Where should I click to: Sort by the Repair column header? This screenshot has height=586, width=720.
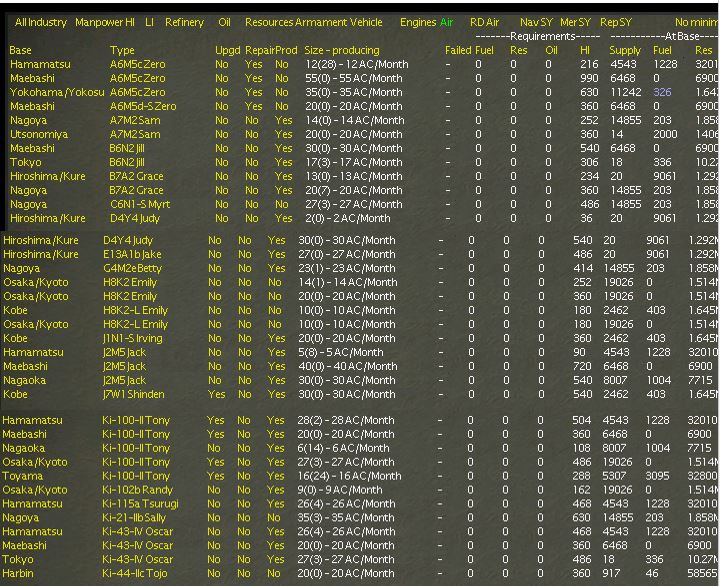tap(259, 50)
